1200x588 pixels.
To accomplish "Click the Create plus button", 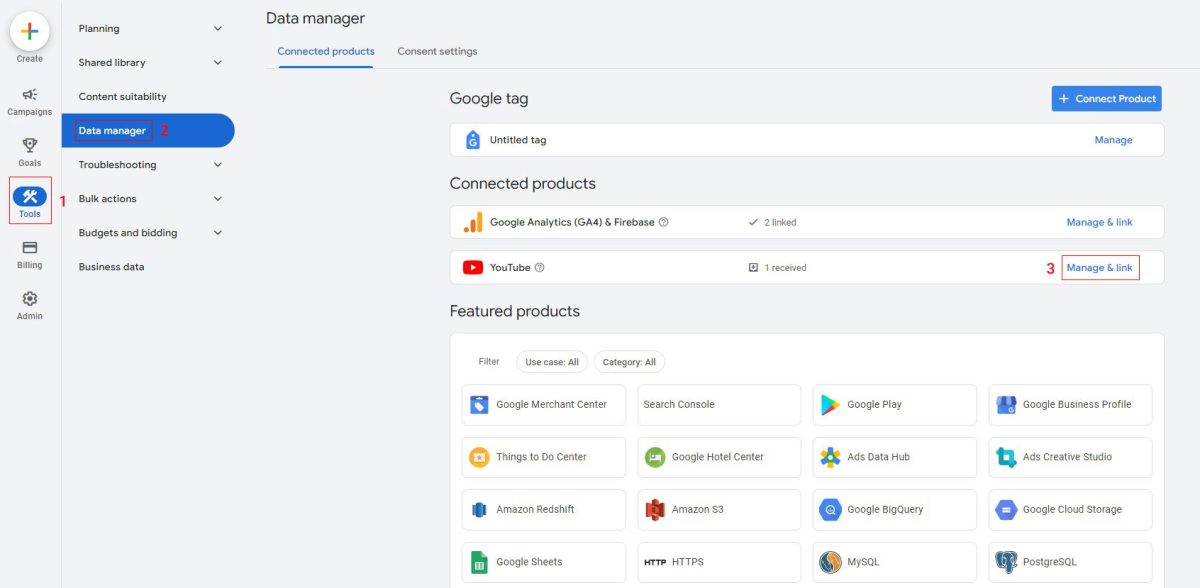I will tap(30, 31).
